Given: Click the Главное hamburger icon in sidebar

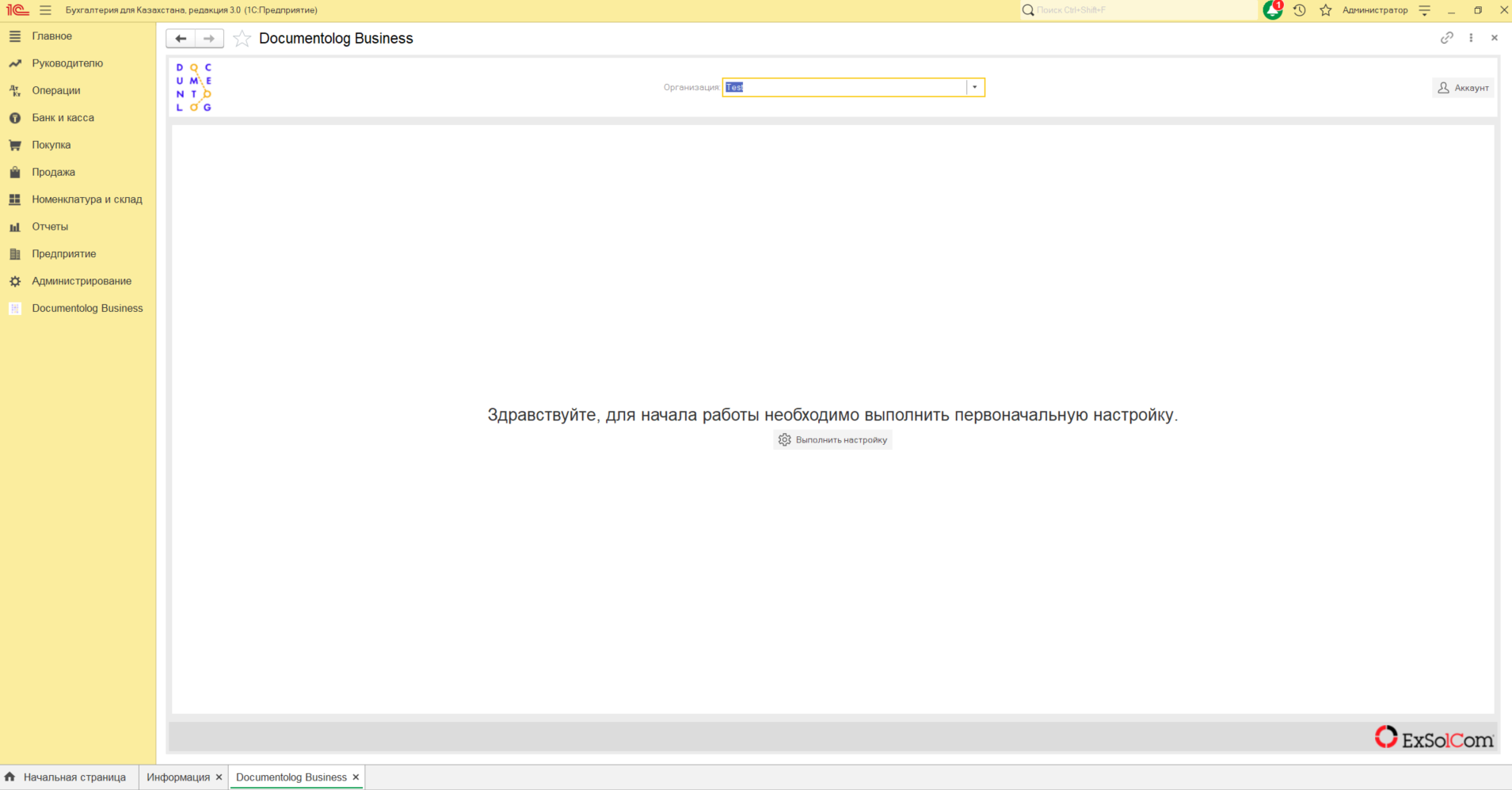Looking at the screenshot, I should coord(15,36).
